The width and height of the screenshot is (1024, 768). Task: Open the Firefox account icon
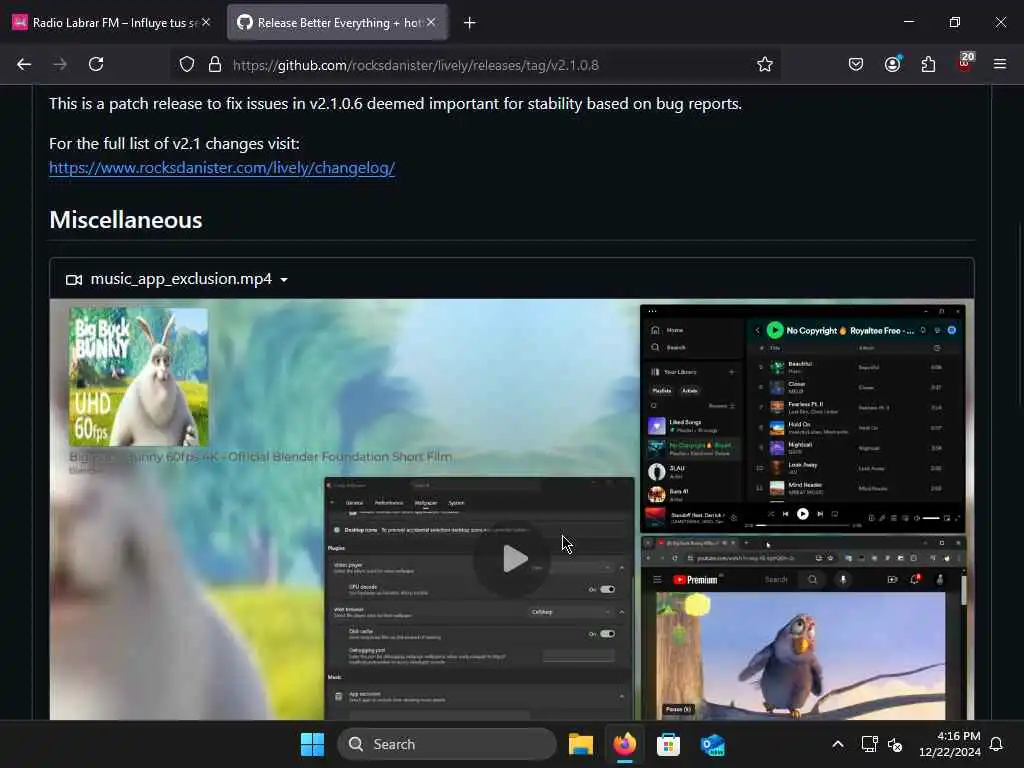coord(892,64)
